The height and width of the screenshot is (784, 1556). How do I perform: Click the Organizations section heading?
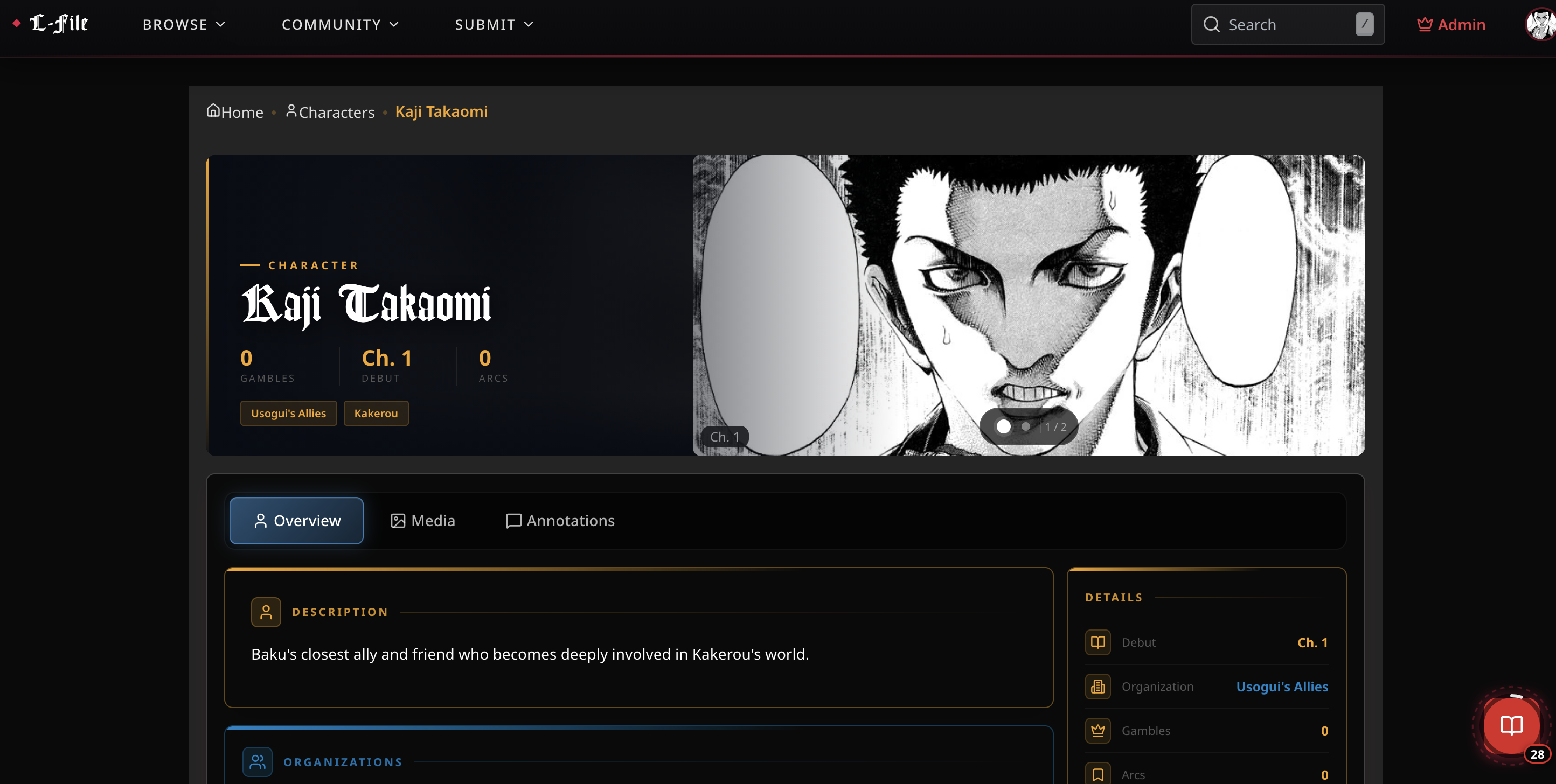click(343, 762)
